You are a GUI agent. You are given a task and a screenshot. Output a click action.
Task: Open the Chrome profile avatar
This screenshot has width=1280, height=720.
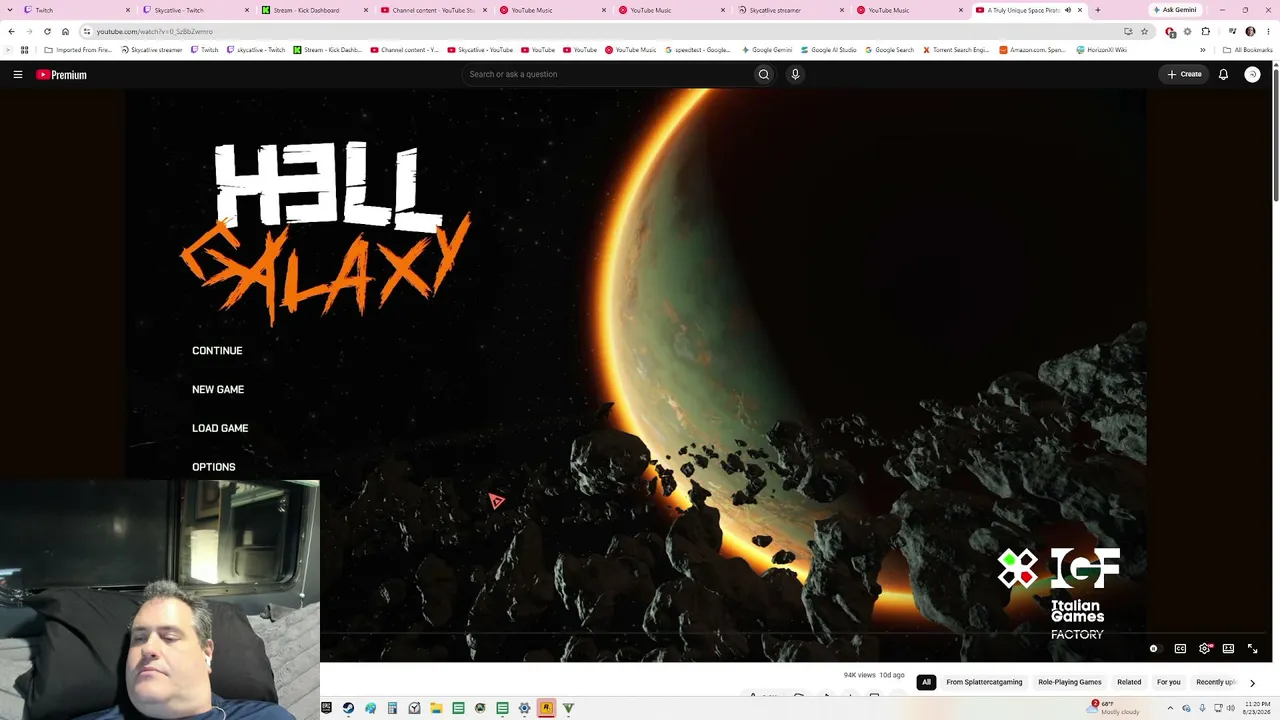pos(1250,31)
